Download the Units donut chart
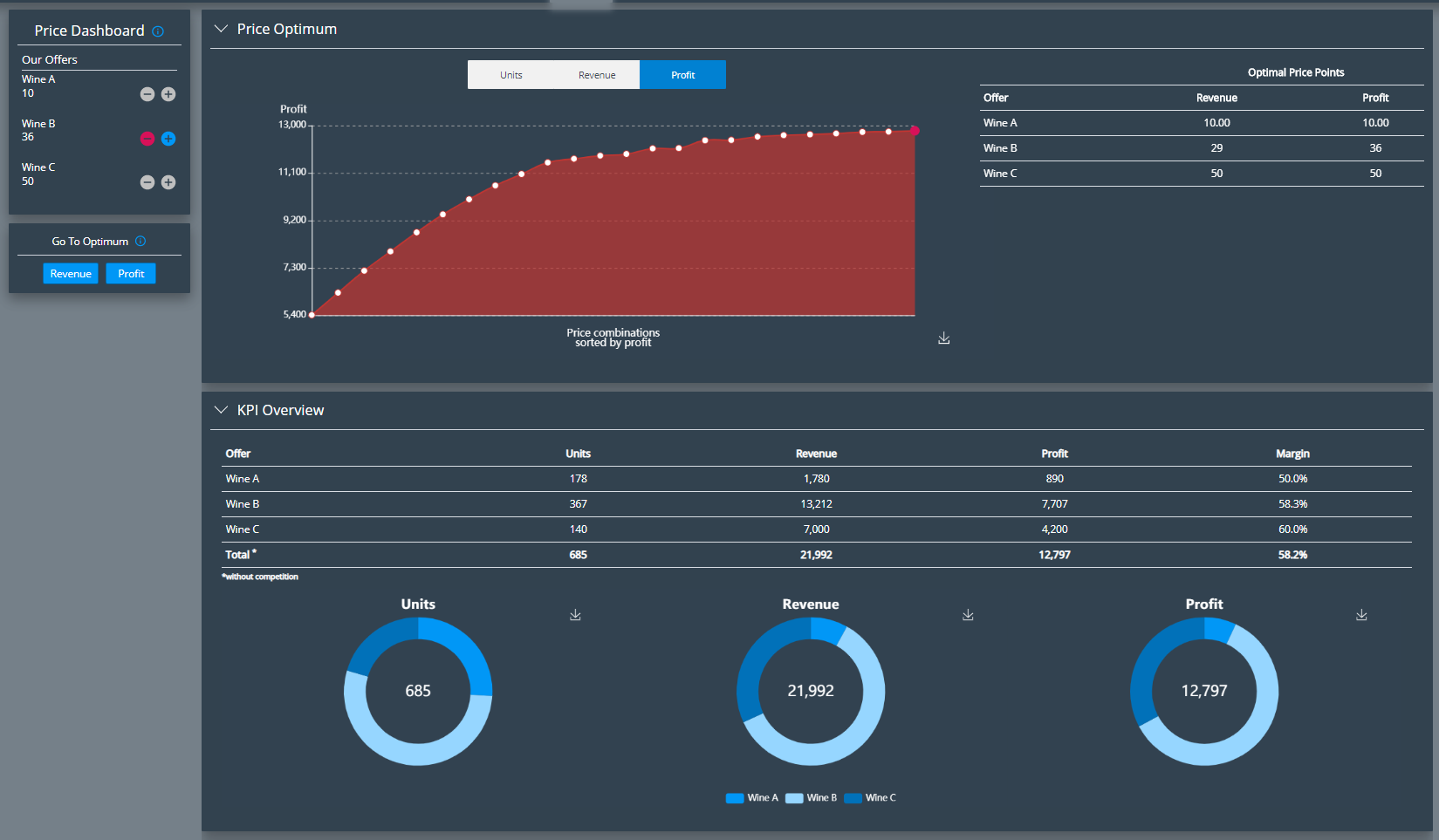Image resolution: width=1439 pixels, height=840 pixels. click(575, 615)
